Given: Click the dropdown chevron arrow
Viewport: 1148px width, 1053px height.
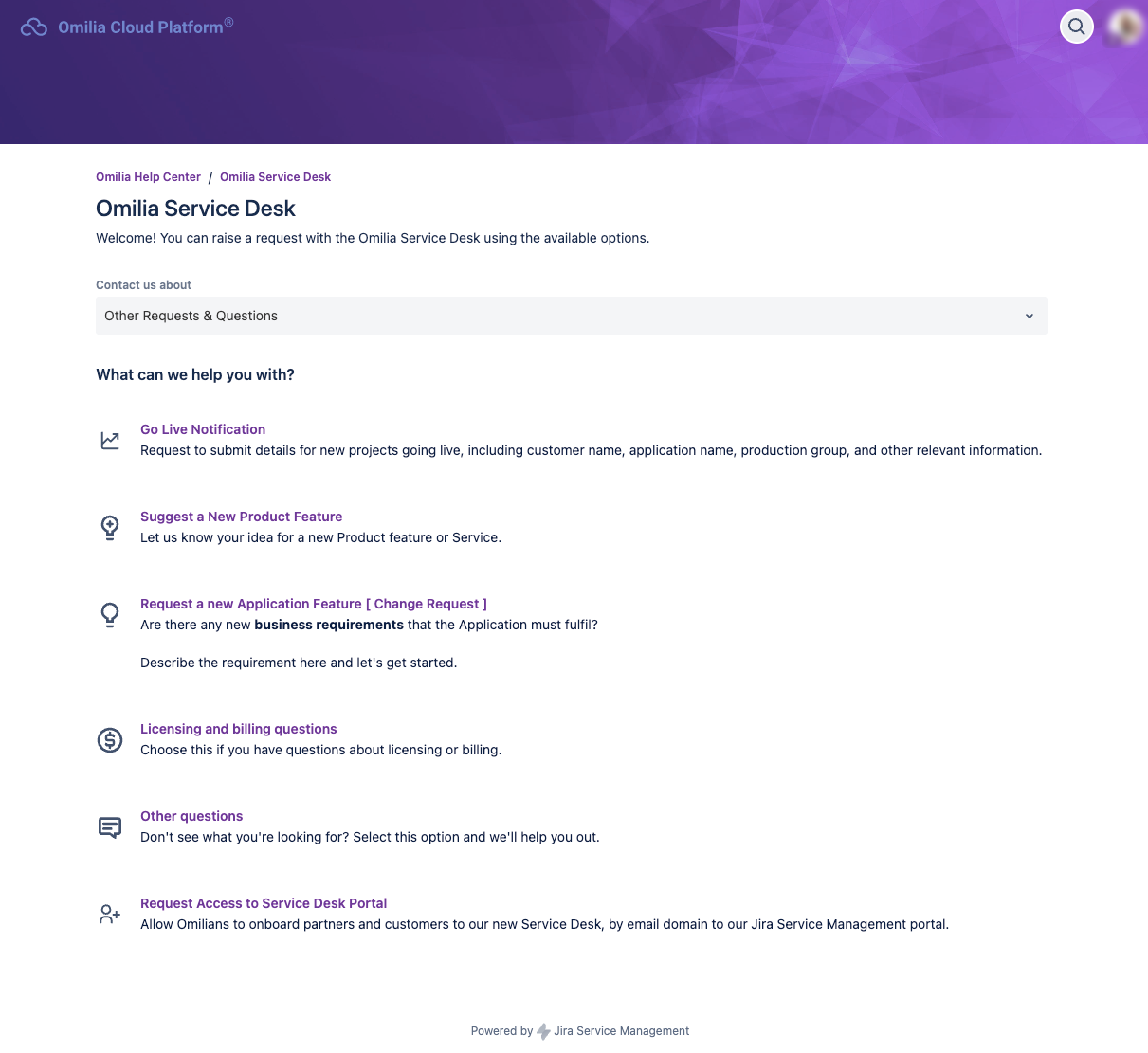Looking at the screenshot, I should point(1030,316).
